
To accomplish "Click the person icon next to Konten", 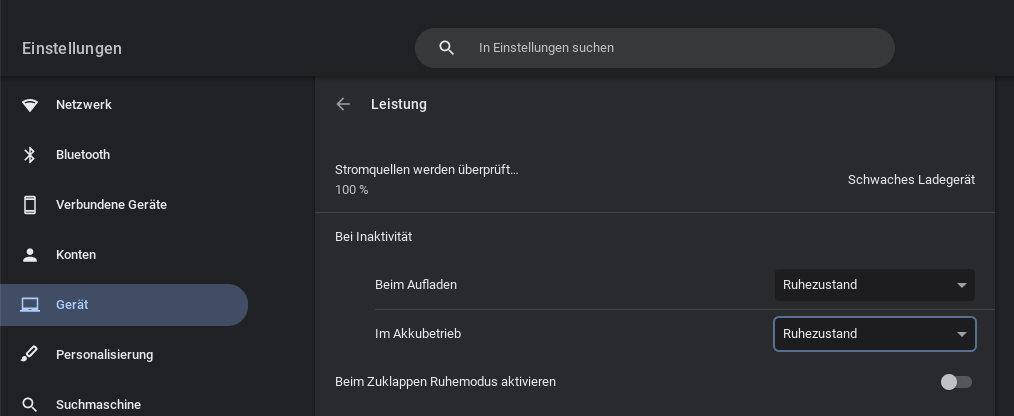I will [x=30, y=255].
